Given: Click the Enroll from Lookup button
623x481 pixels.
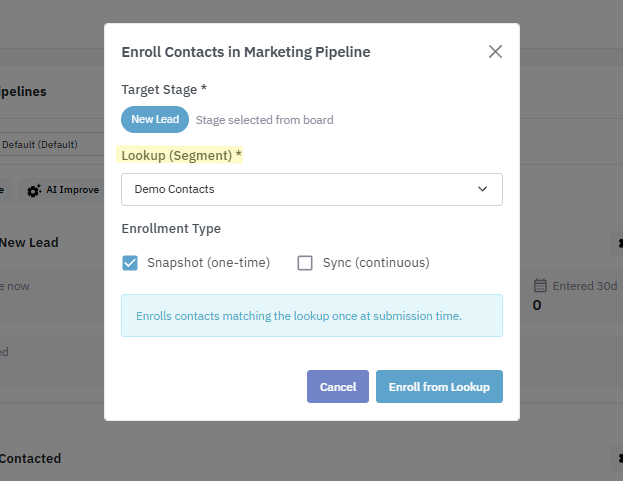Looking at the screenshot, I should [x=439, y=387].
